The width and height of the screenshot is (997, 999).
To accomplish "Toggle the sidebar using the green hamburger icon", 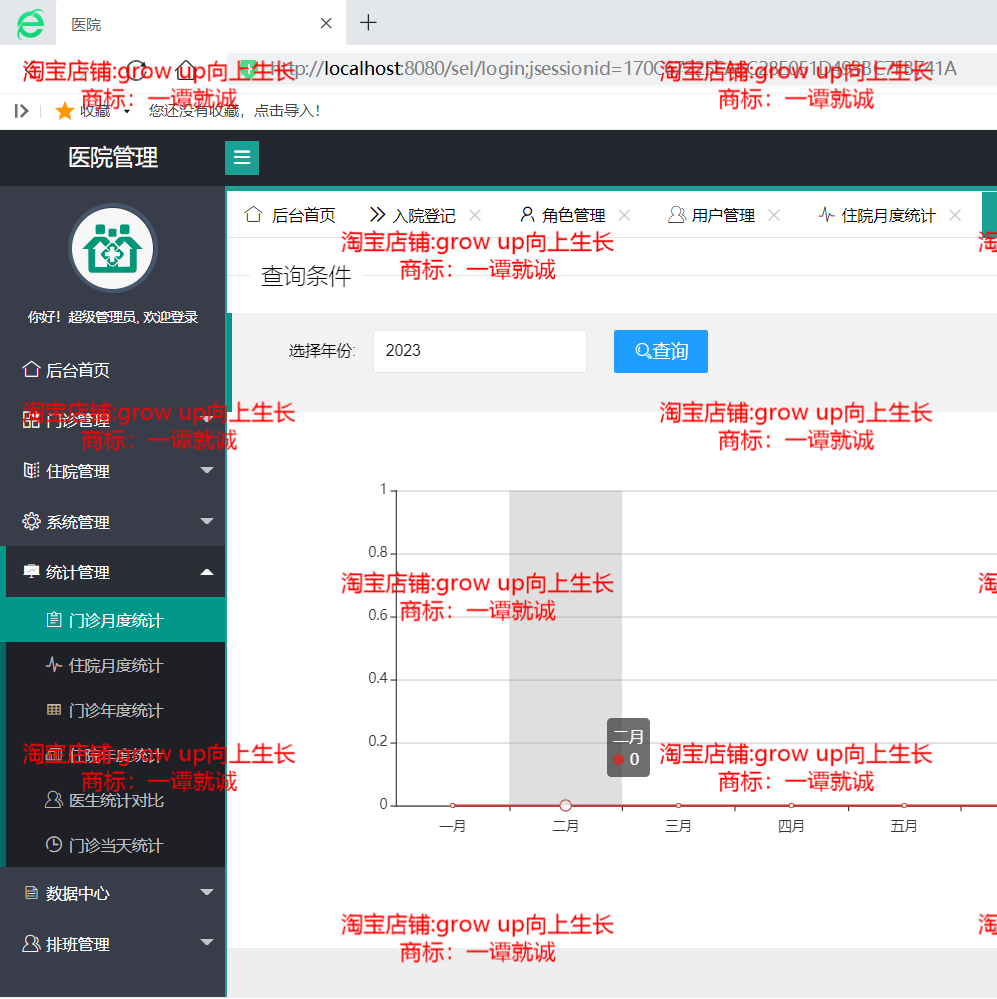I will (241, 158).
